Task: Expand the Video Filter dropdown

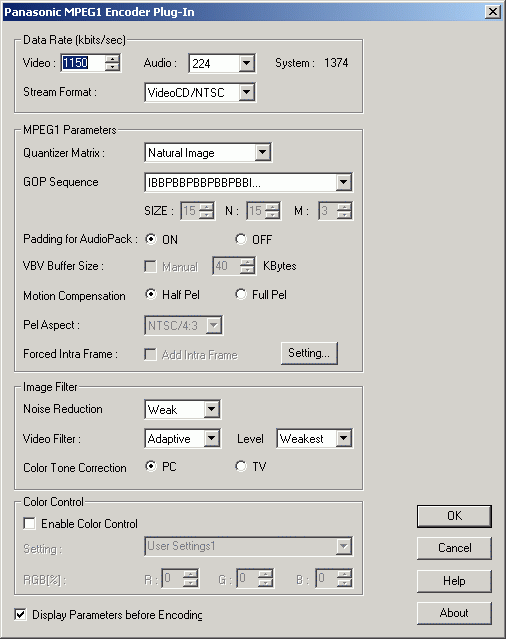Action: tap(212, 438)
